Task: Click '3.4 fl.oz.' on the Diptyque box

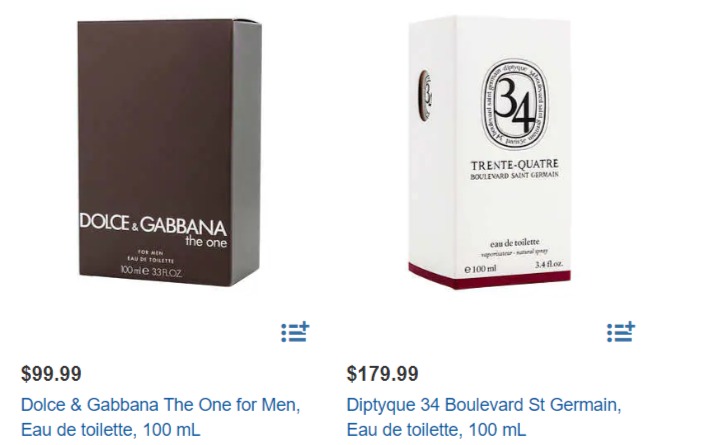Action: (549, 265)
